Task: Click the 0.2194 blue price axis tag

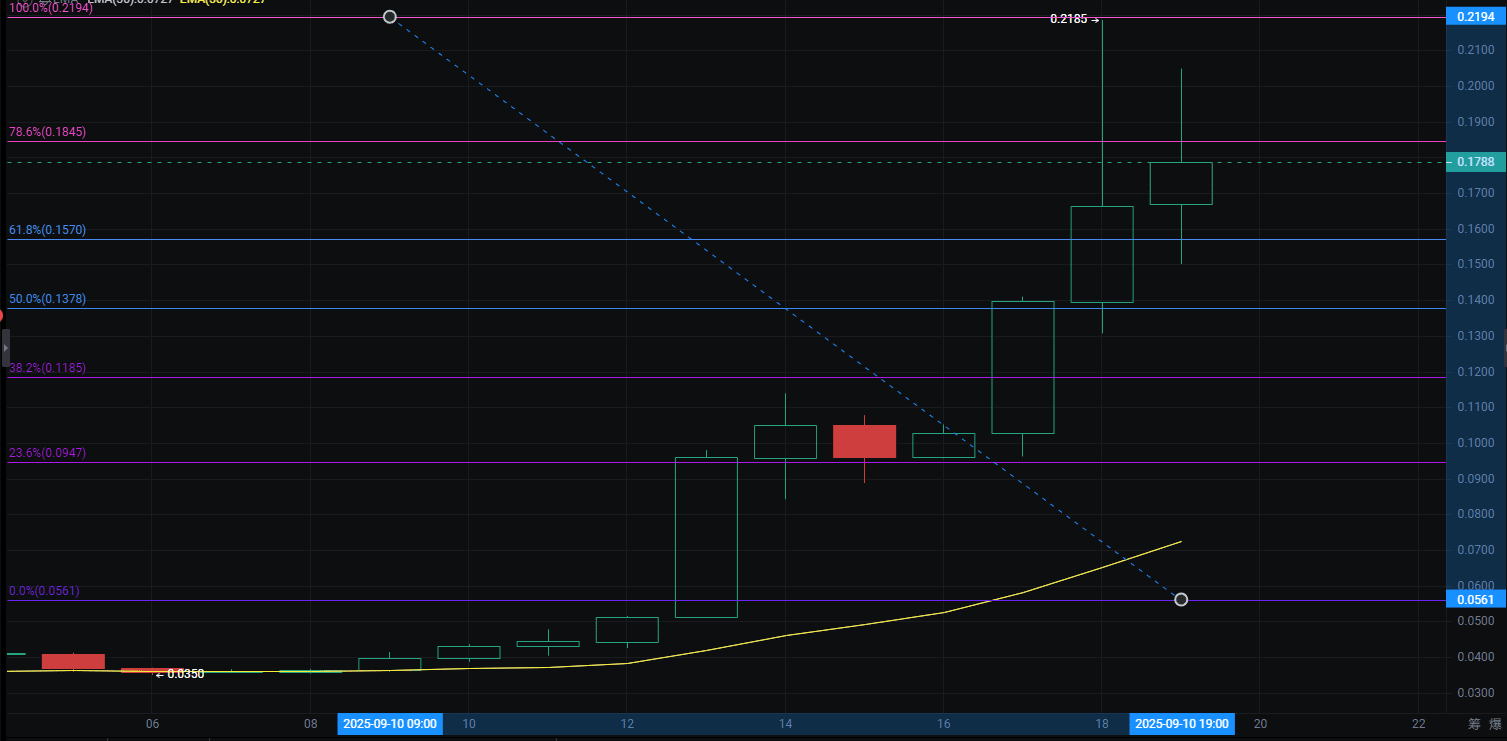Action: 1476,17
